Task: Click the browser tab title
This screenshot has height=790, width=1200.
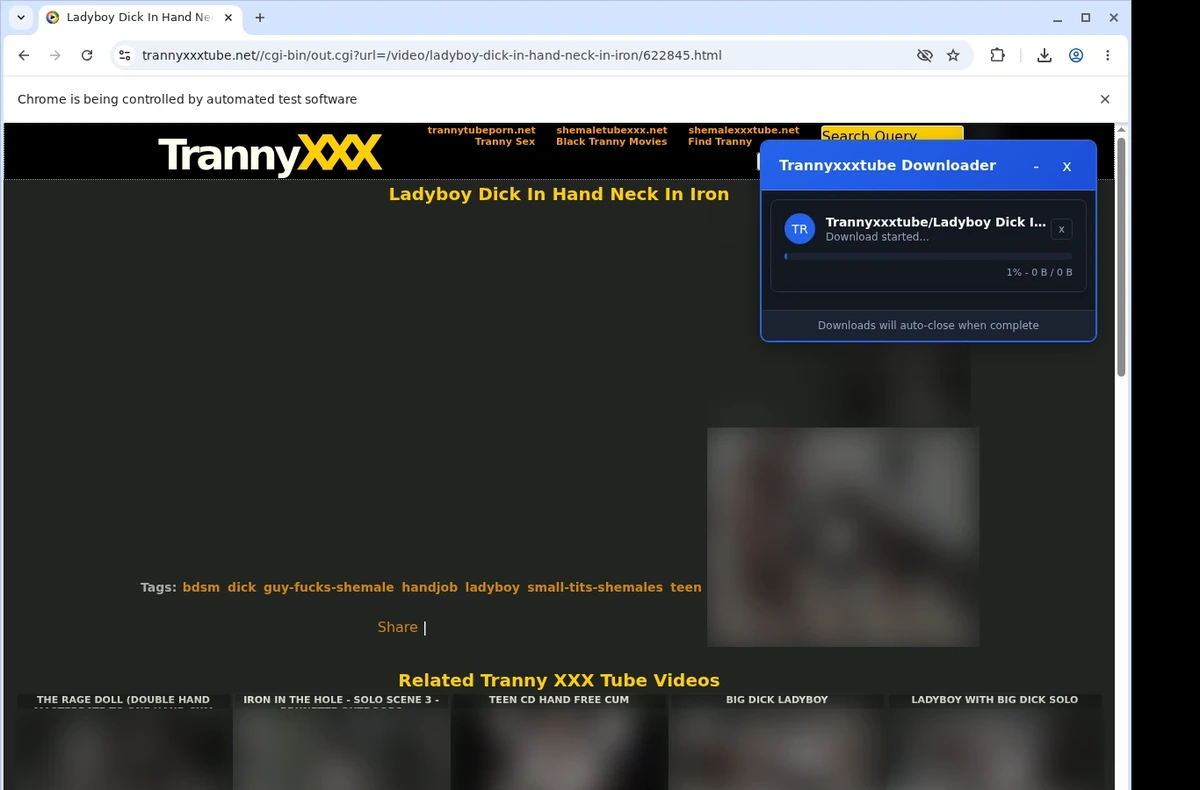Action: [139, 18]
